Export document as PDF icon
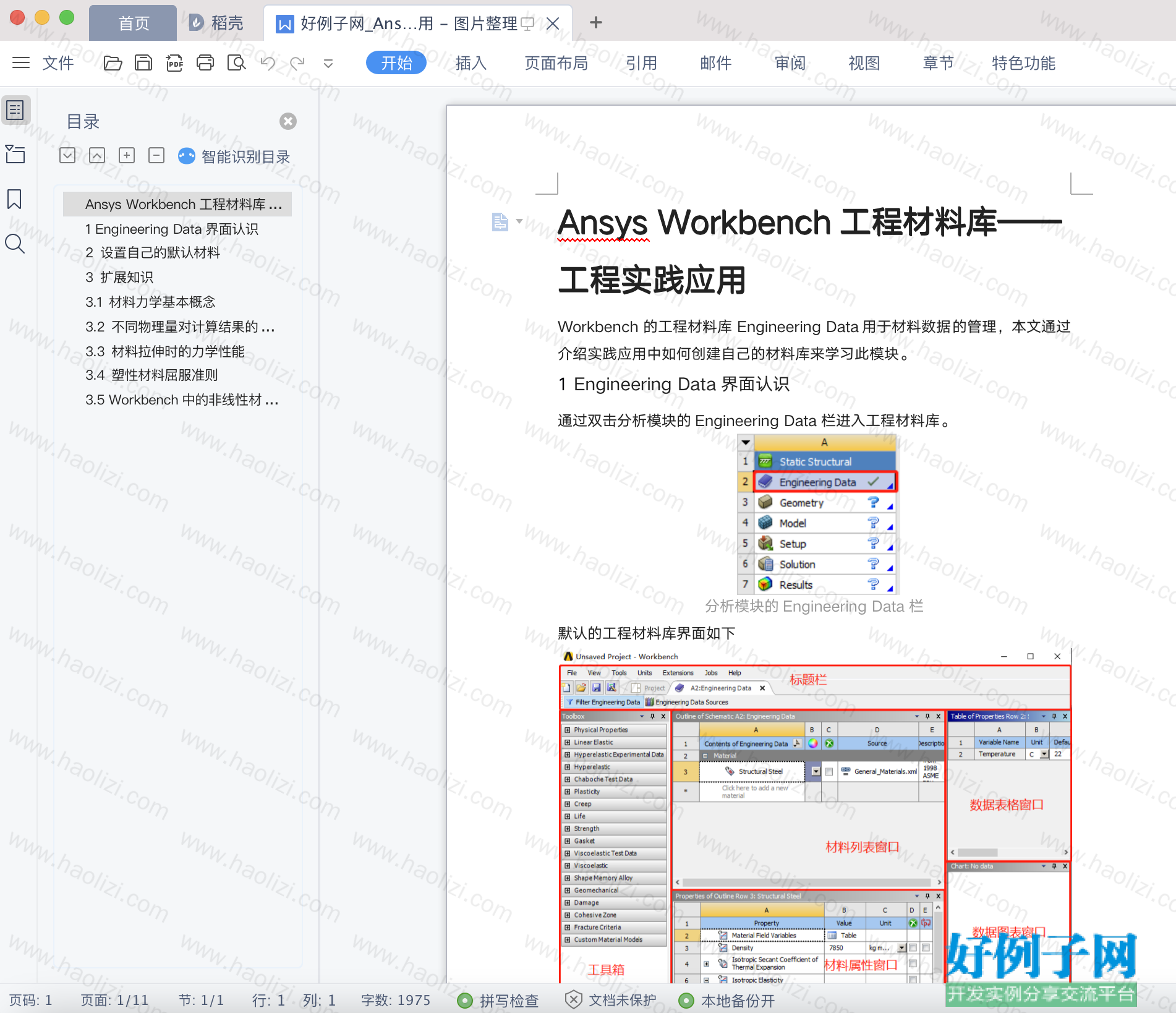 pos(174,62)
